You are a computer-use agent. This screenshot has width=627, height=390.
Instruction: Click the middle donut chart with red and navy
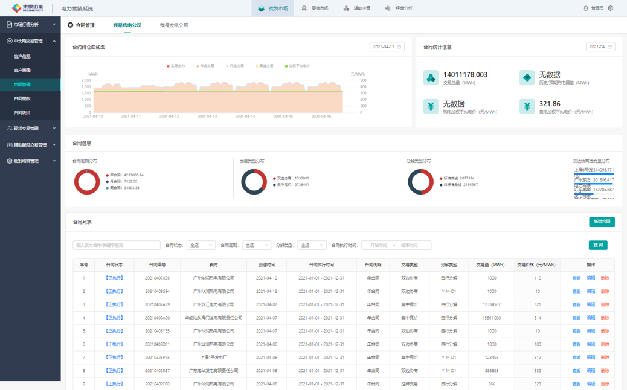point(254,182)
